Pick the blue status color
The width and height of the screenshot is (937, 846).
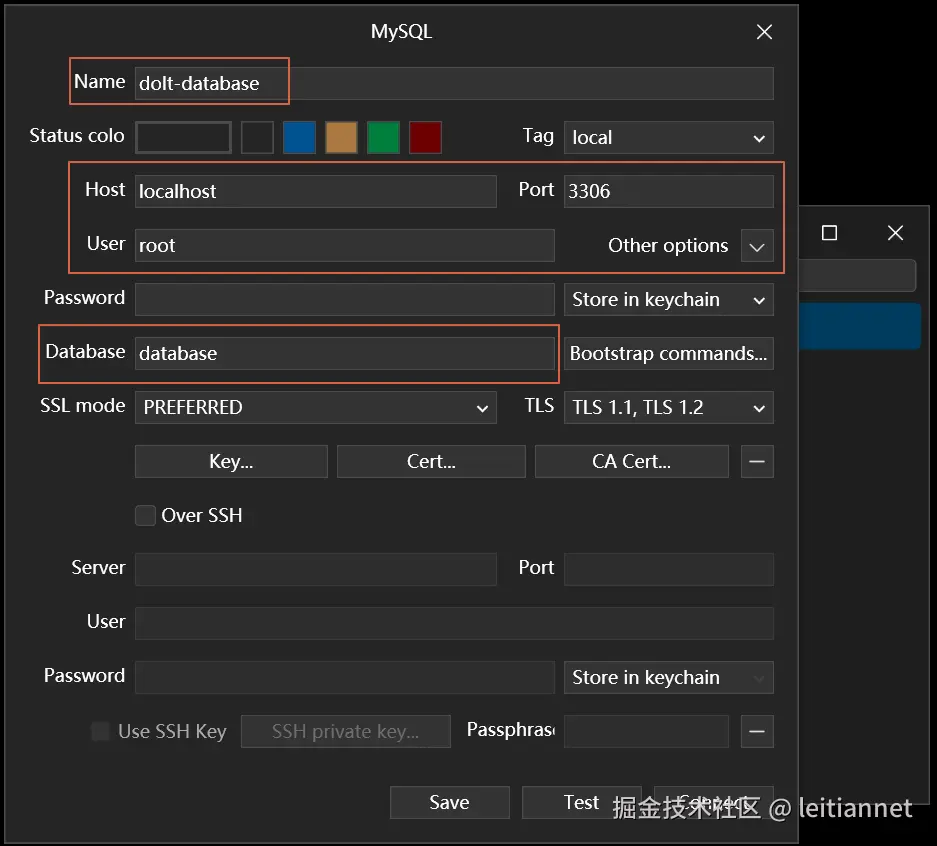(299, 137)
